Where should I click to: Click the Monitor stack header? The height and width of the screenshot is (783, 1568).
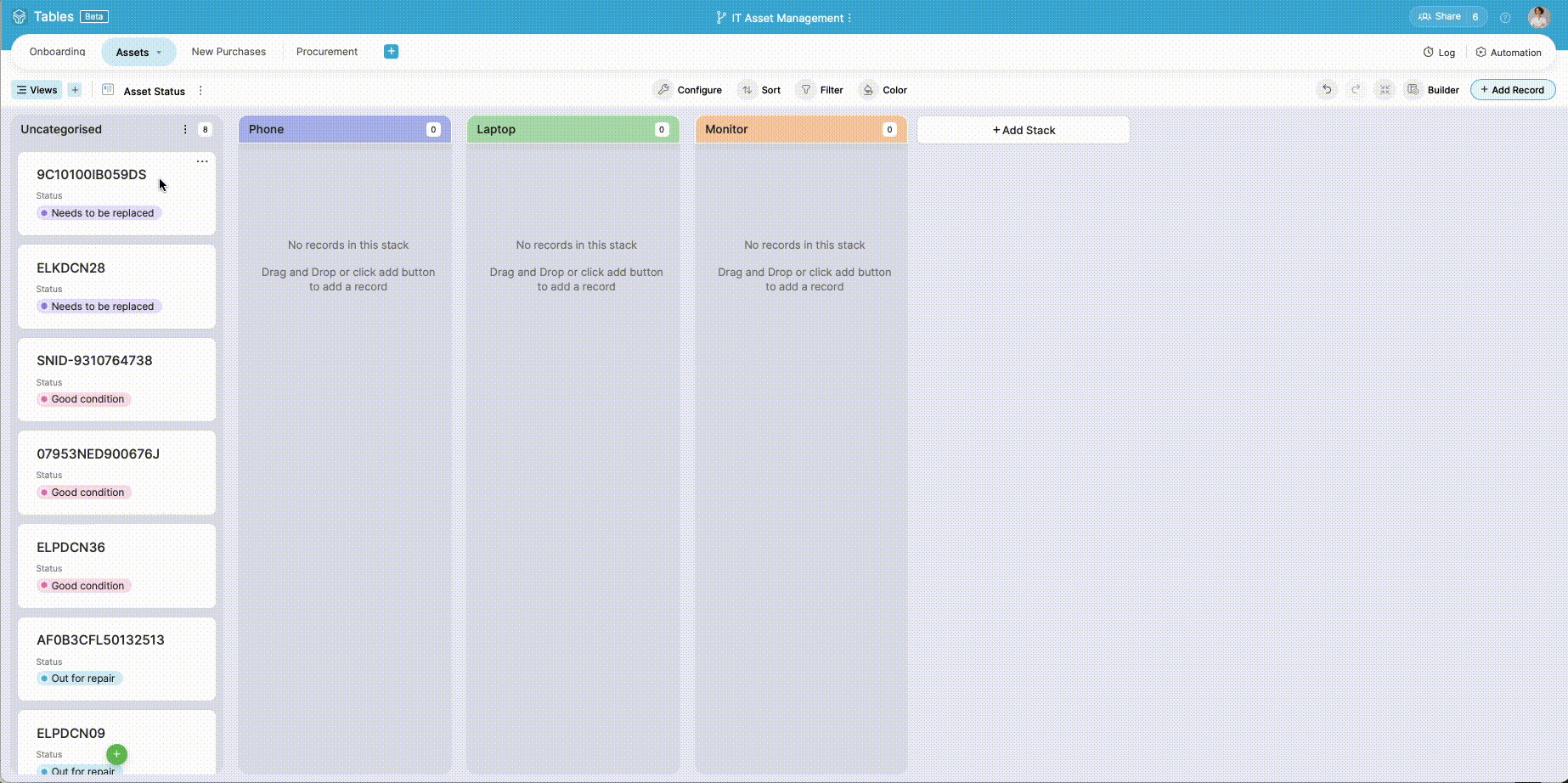[x=801, y=129]
